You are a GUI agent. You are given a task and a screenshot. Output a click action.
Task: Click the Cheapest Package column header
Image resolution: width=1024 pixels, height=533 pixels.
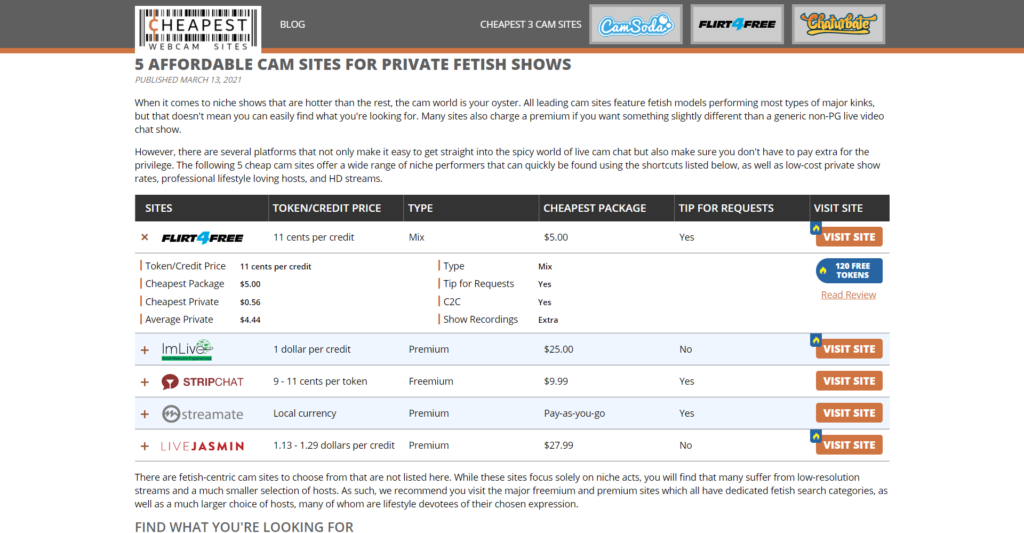(x=594, y=208)
